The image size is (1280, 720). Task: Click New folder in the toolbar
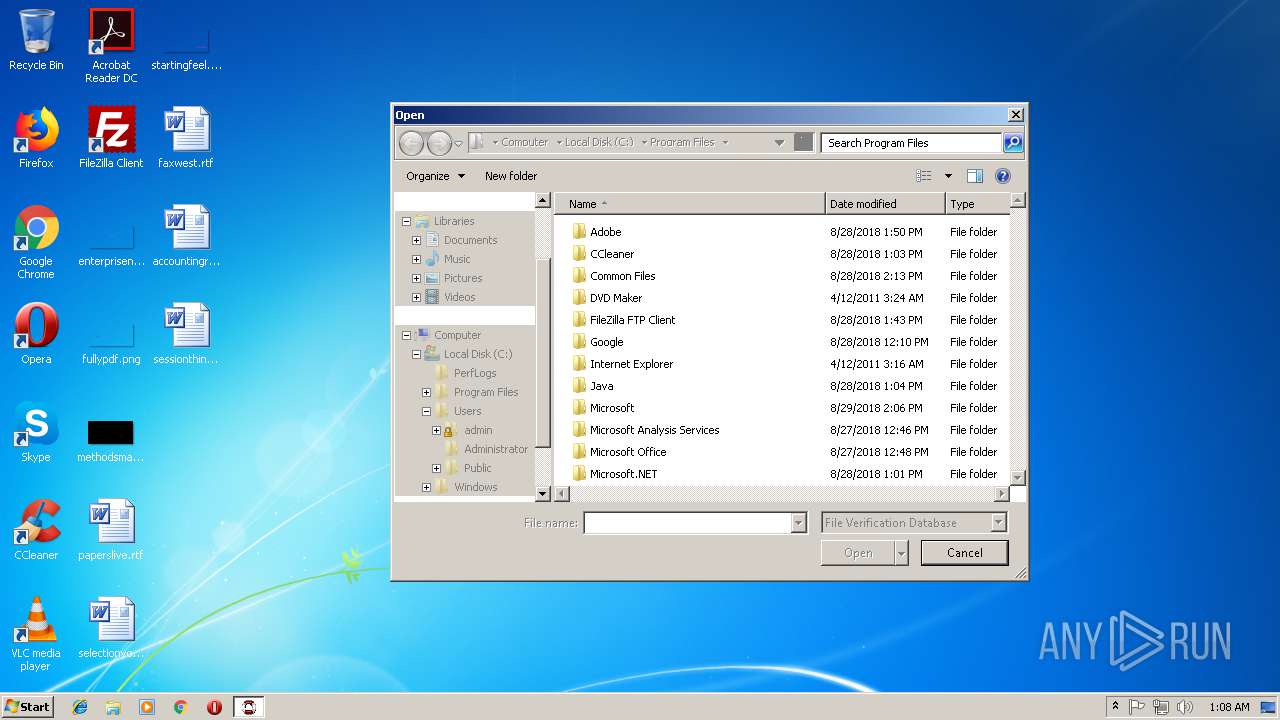511,176
